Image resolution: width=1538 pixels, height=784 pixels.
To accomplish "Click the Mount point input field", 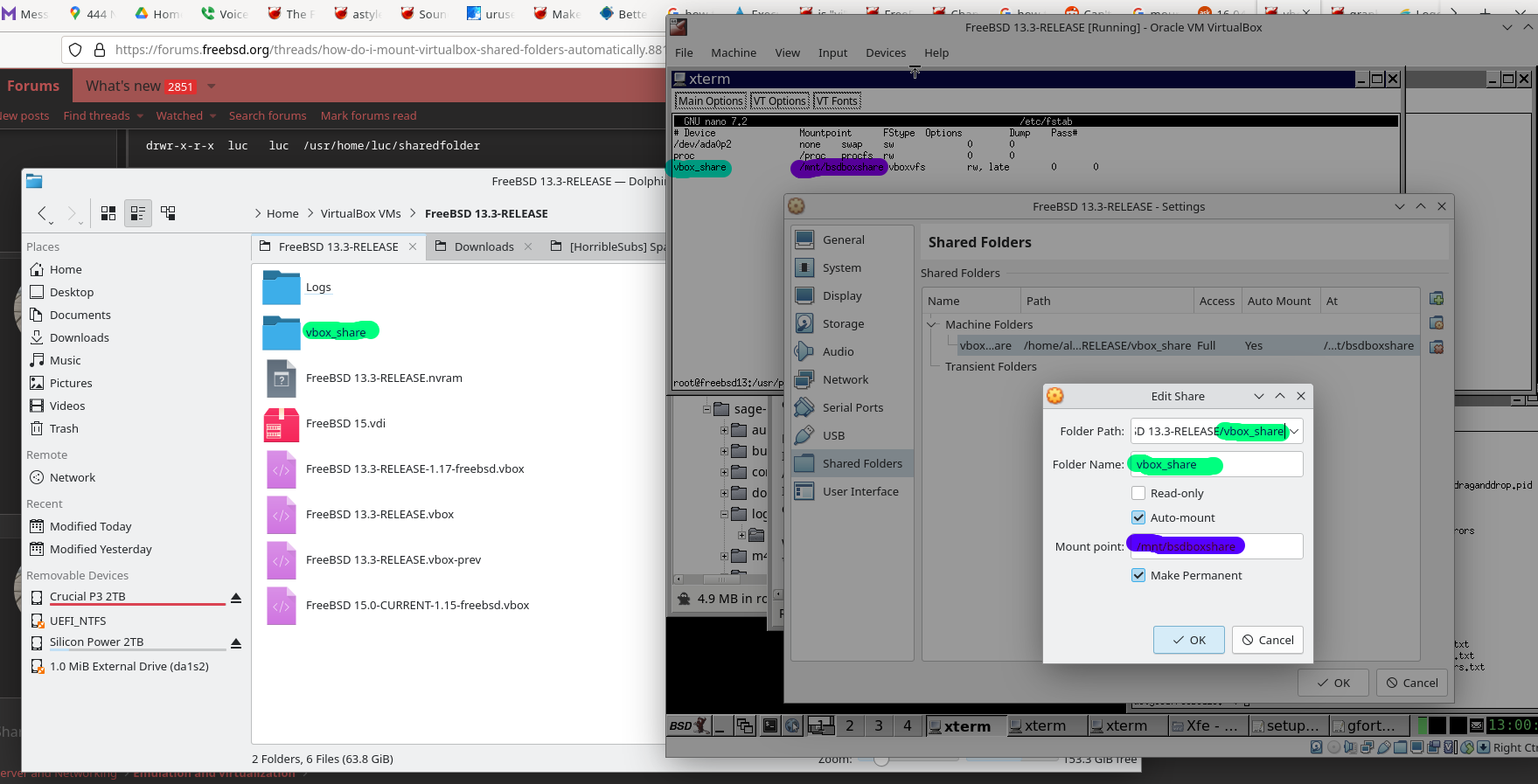I will (1268, 547).
